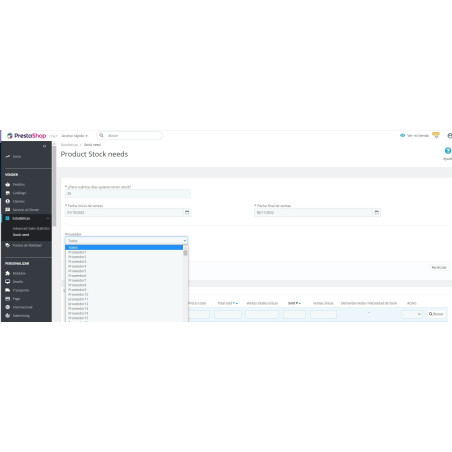Image resolution: width=452 pixels, height=452 pixels.
Task: Select Advanced Sales Statistics submenu item
Action: 31,228
